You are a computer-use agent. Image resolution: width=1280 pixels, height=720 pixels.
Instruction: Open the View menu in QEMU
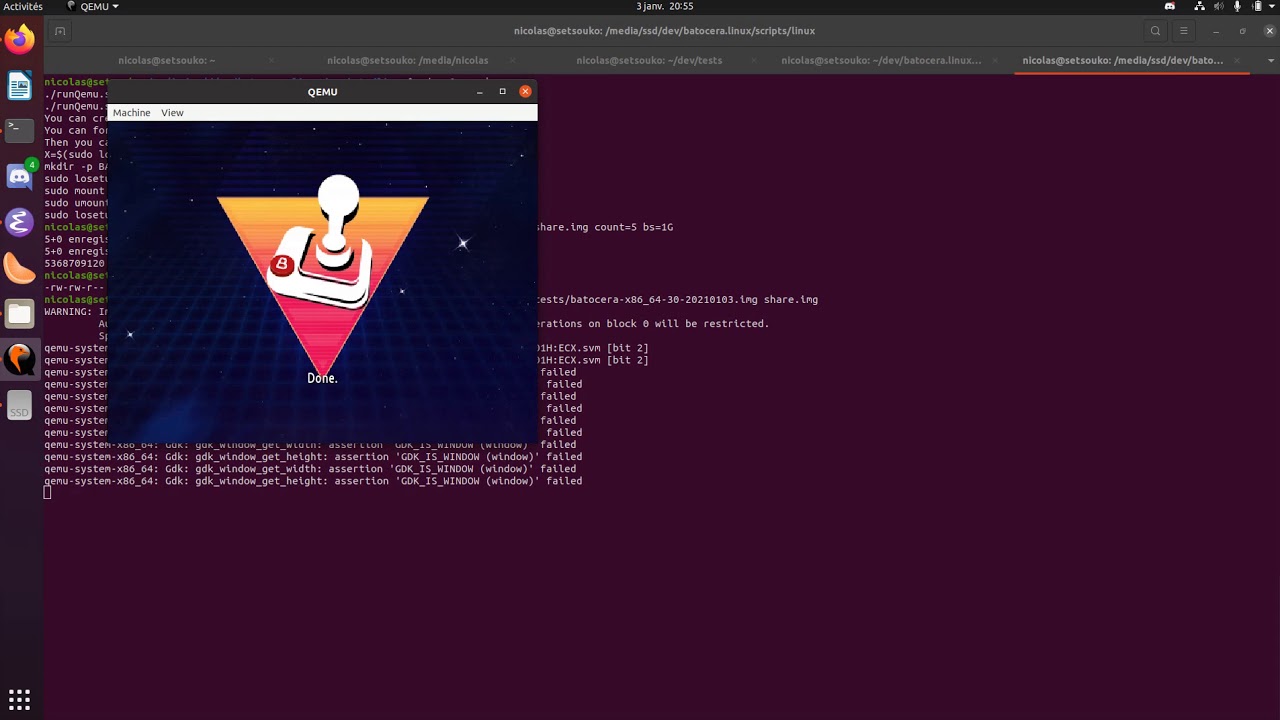pyautogui.click(x=172, y=113)
